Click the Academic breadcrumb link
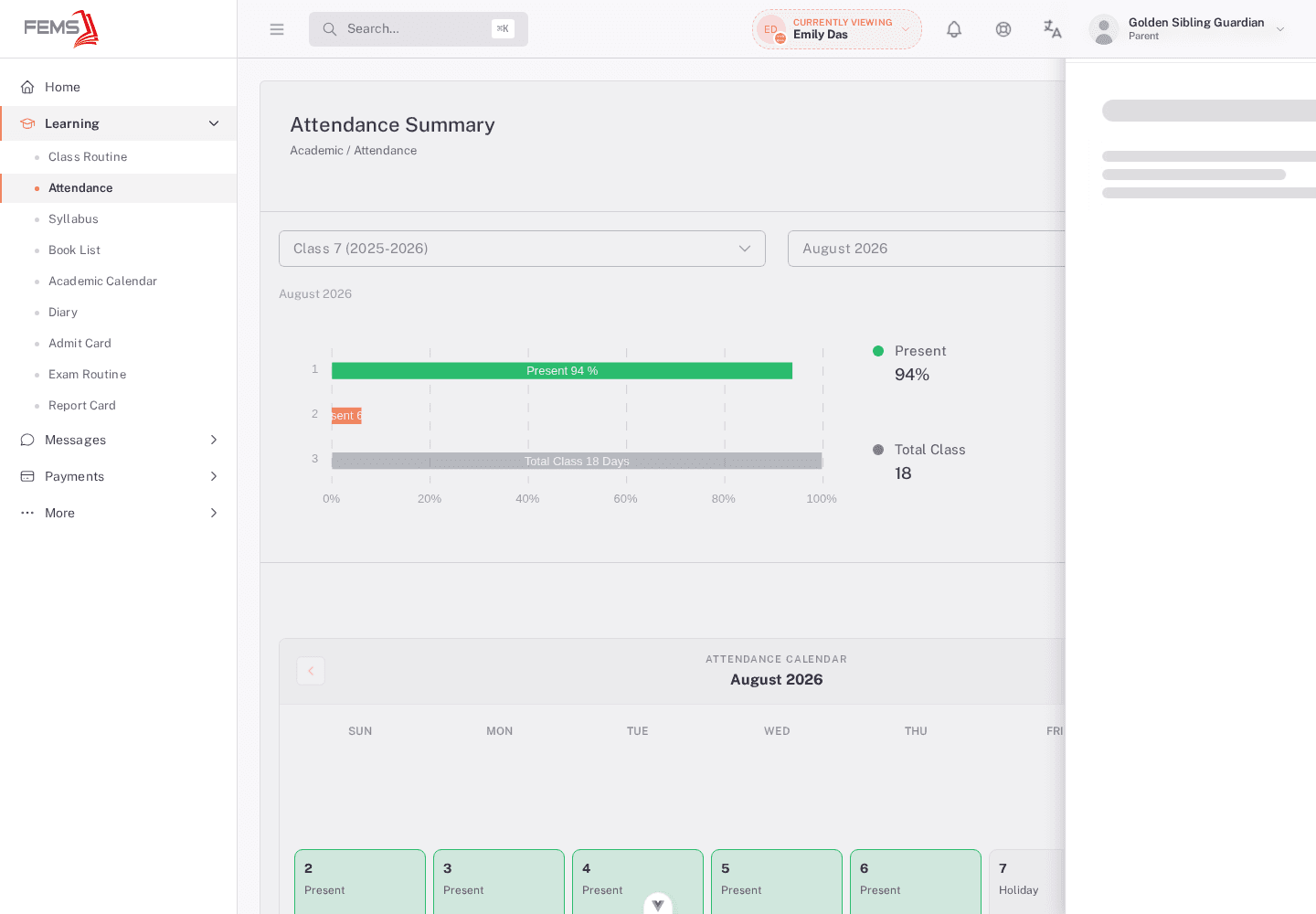Viewport: 1316px width, 914px height. tap(316, 151)
